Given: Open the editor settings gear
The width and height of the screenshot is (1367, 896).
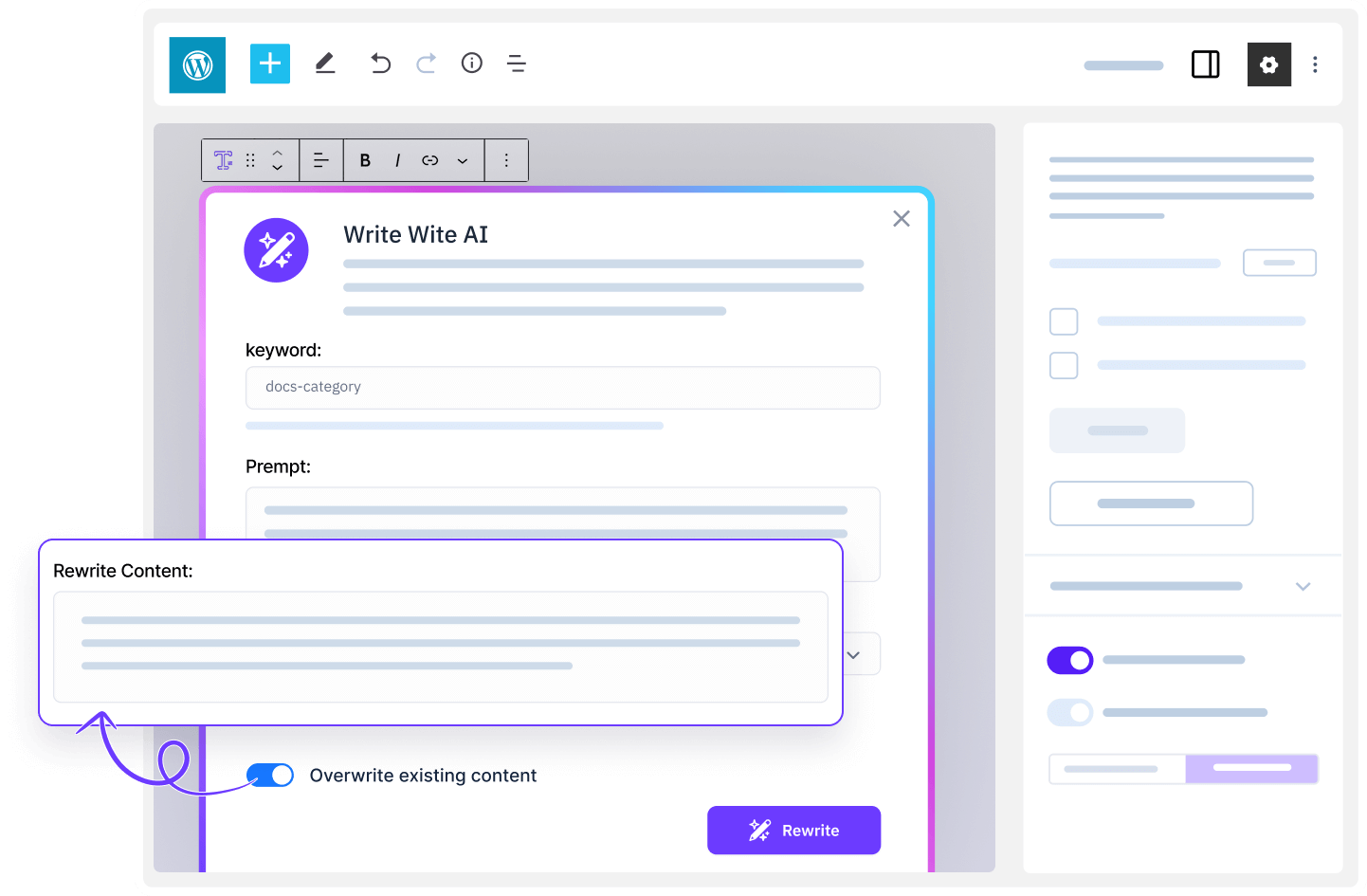Looking at the screenshot, I should pos(1269,64).
